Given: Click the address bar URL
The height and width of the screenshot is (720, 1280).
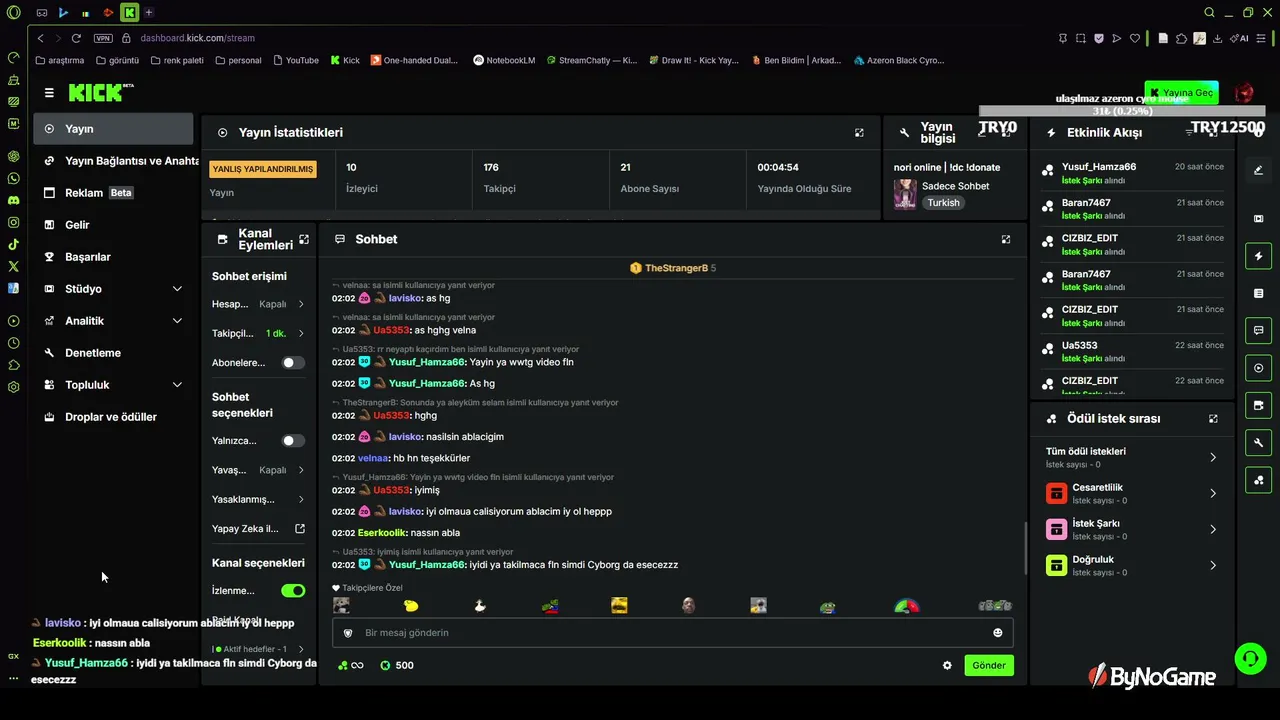Looking at the screenshot, I should click(x=198, y=38).
